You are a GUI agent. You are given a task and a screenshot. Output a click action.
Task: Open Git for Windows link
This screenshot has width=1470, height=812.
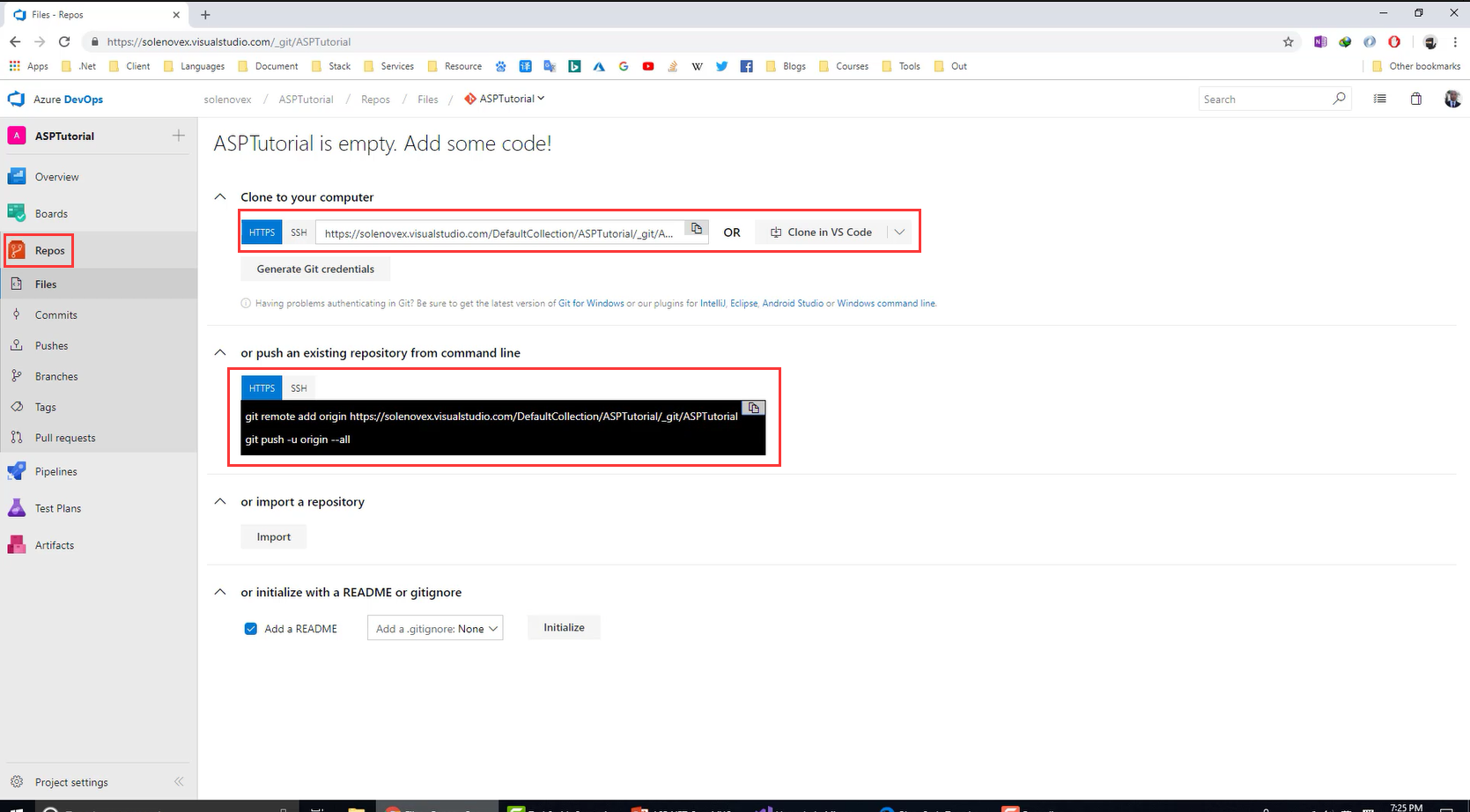(x=591, y=303)
